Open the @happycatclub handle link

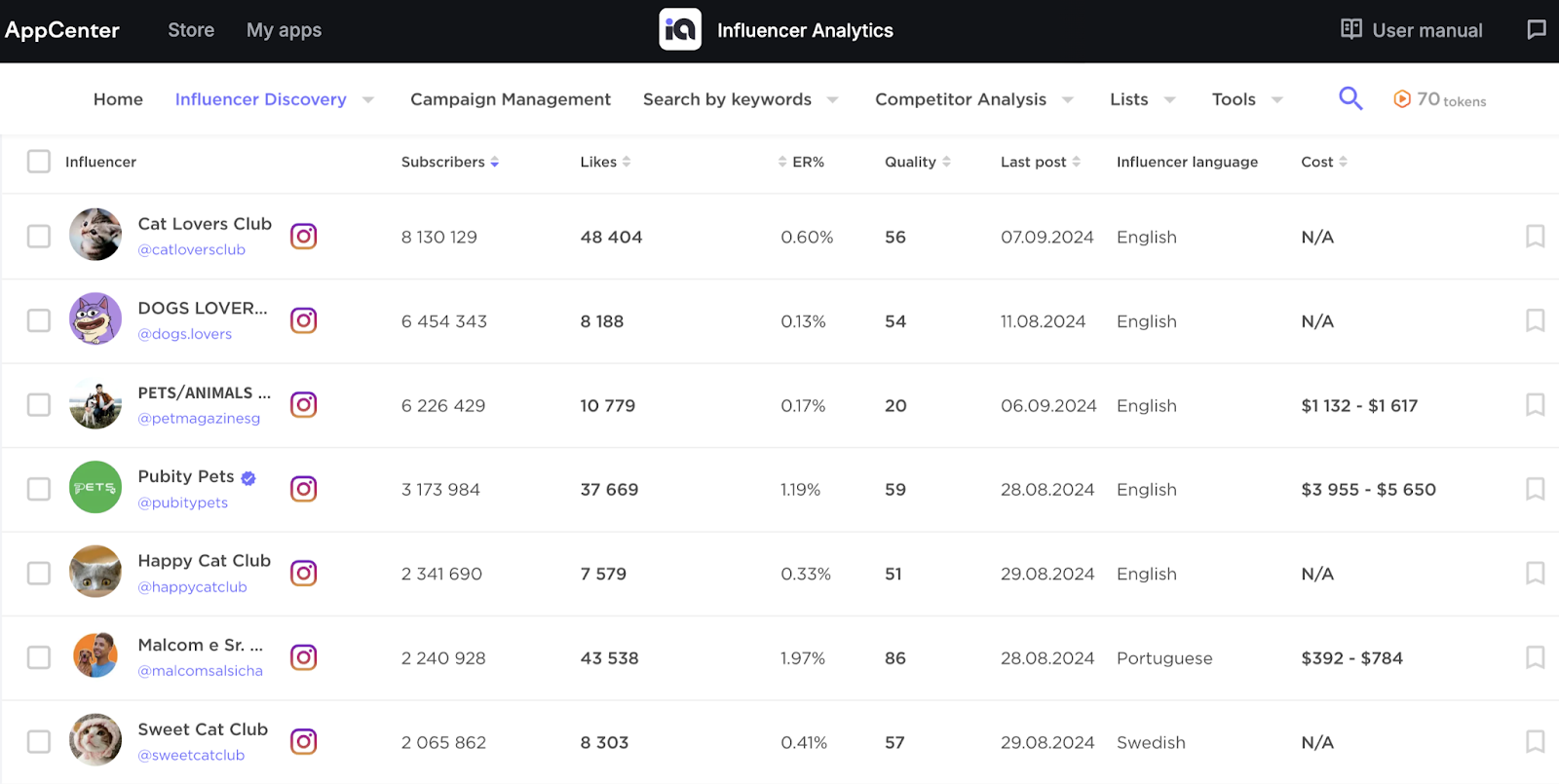[193, 587]
